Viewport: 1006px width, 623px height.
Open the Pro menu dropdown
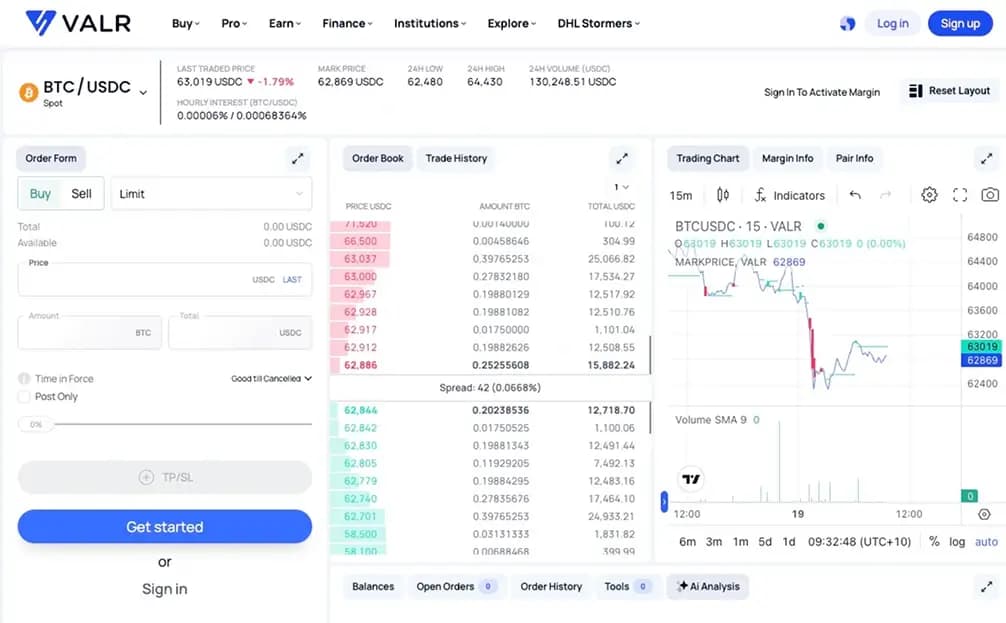[x=234, y=24]
